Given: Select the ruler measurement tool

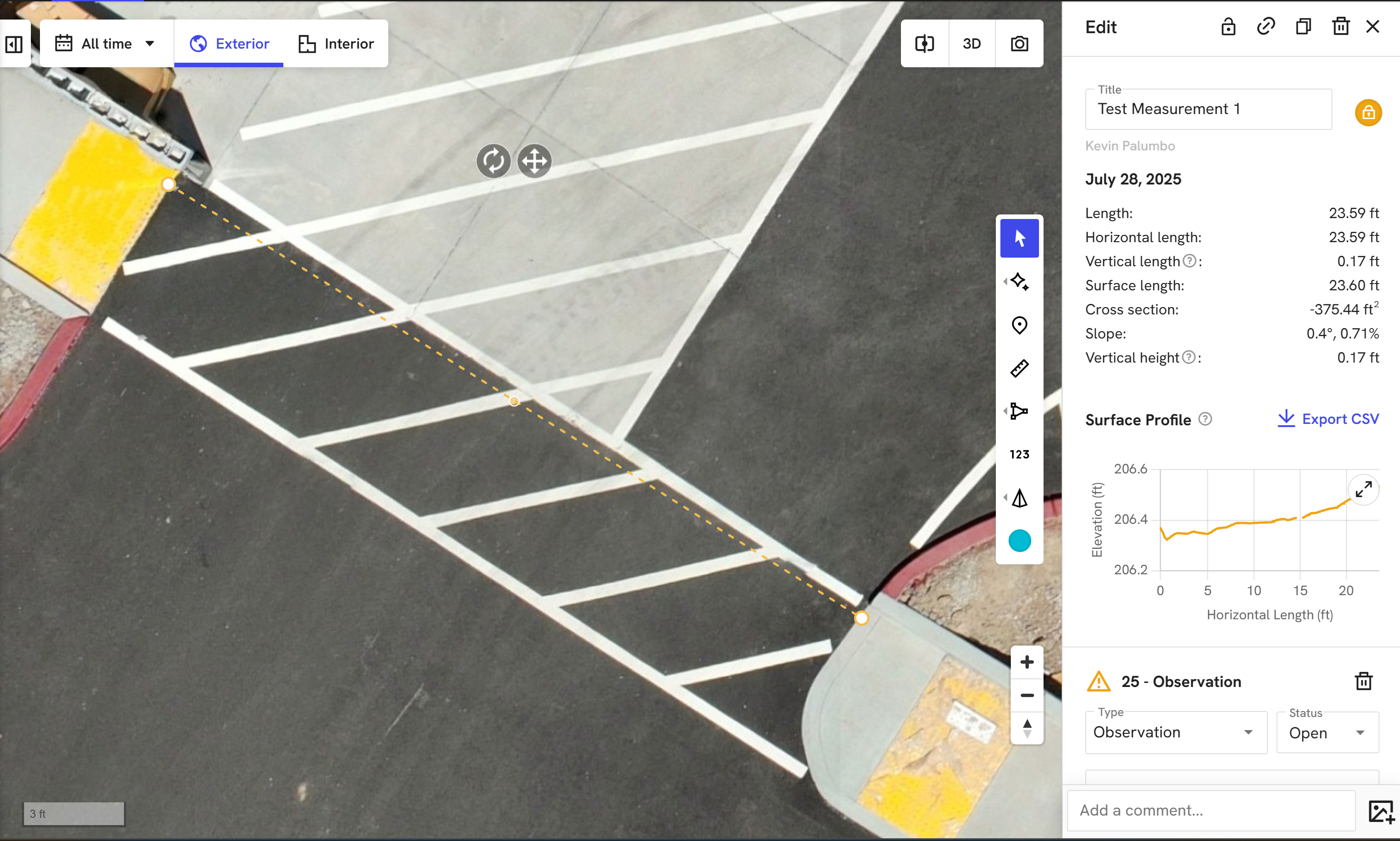Looking at the screenshot, I should [x=1019, y=368].
